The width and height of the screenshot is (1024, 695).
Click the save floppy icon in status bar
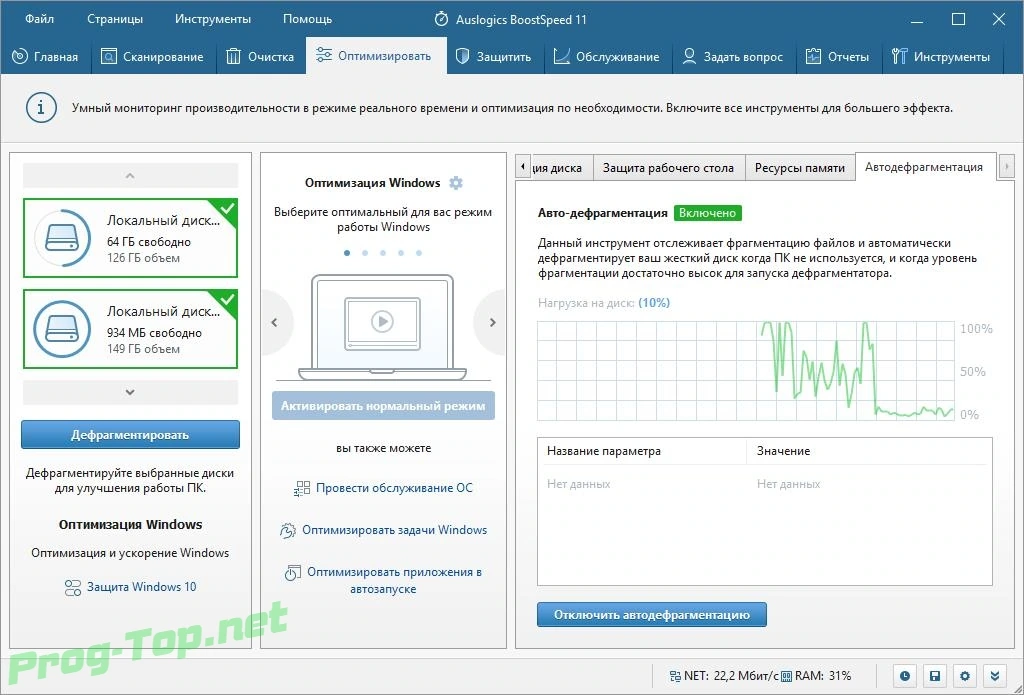tap(935, 676)
